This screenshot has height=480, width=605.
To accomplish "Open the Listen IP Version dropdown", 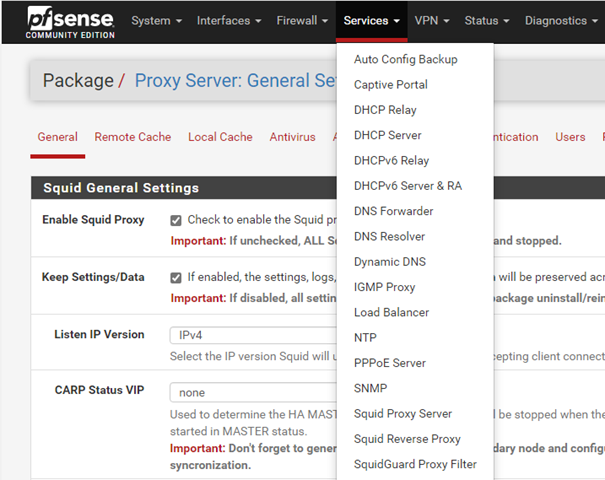I will tap(253, 335).
